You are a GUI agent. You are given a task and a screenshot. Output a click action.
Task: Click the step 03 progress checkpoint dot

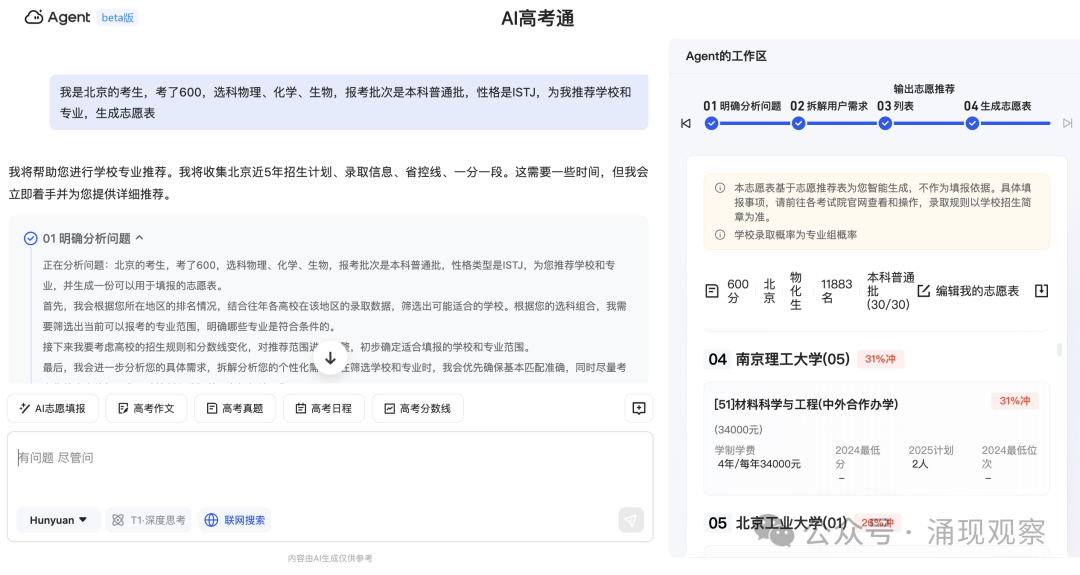(885, 123)
